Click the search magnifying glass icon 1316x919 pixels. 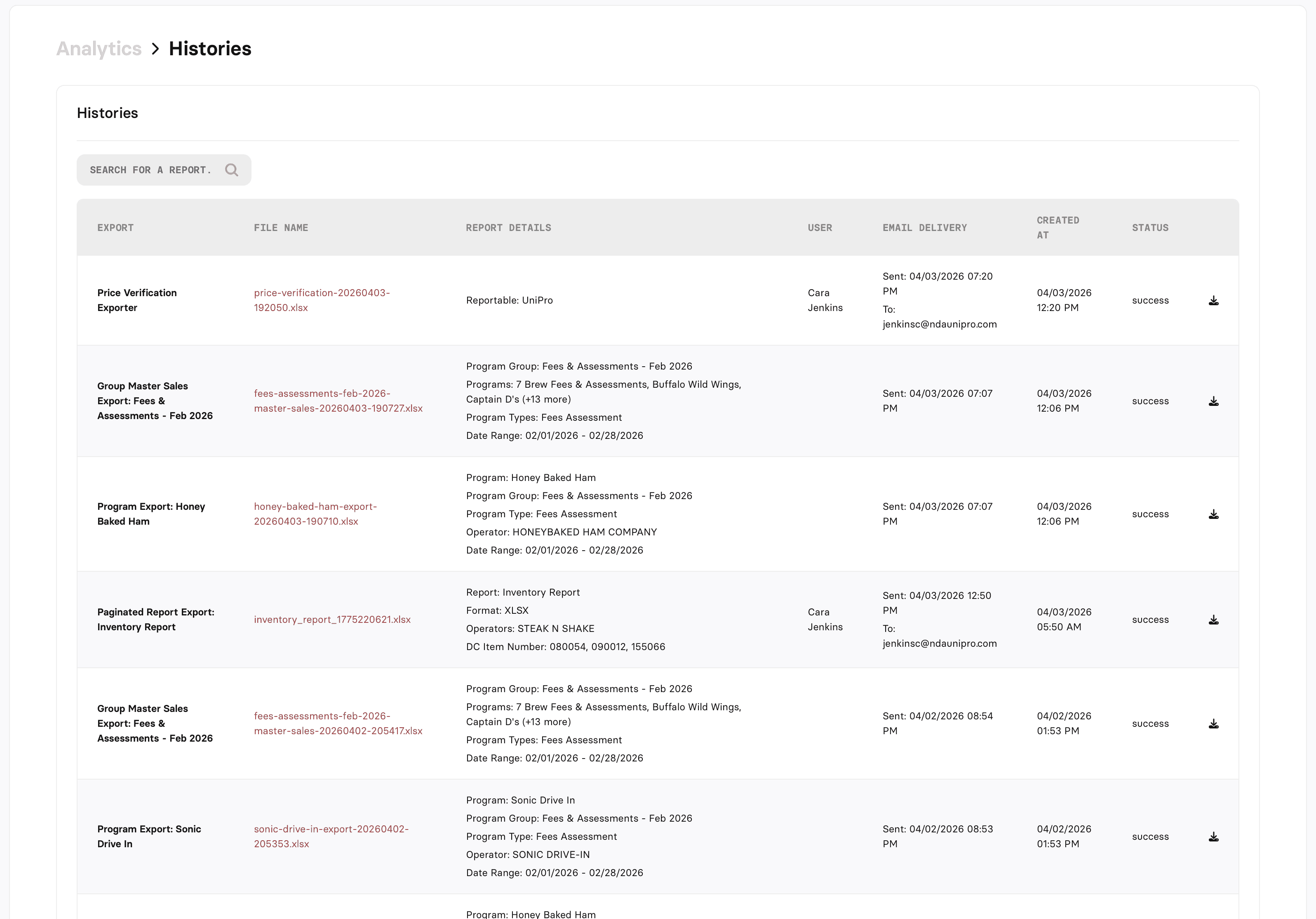tap(232, 170)
